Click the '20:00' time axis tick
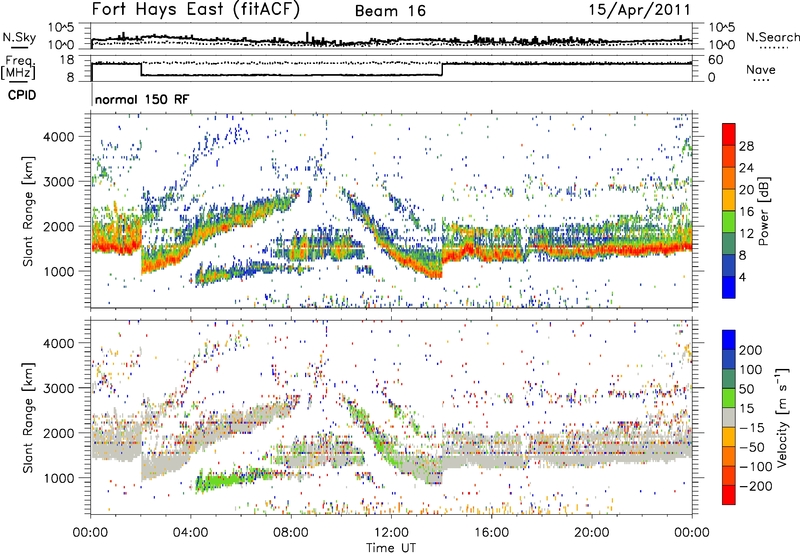Viewport: 800px width, 554px height. [592, 533]
